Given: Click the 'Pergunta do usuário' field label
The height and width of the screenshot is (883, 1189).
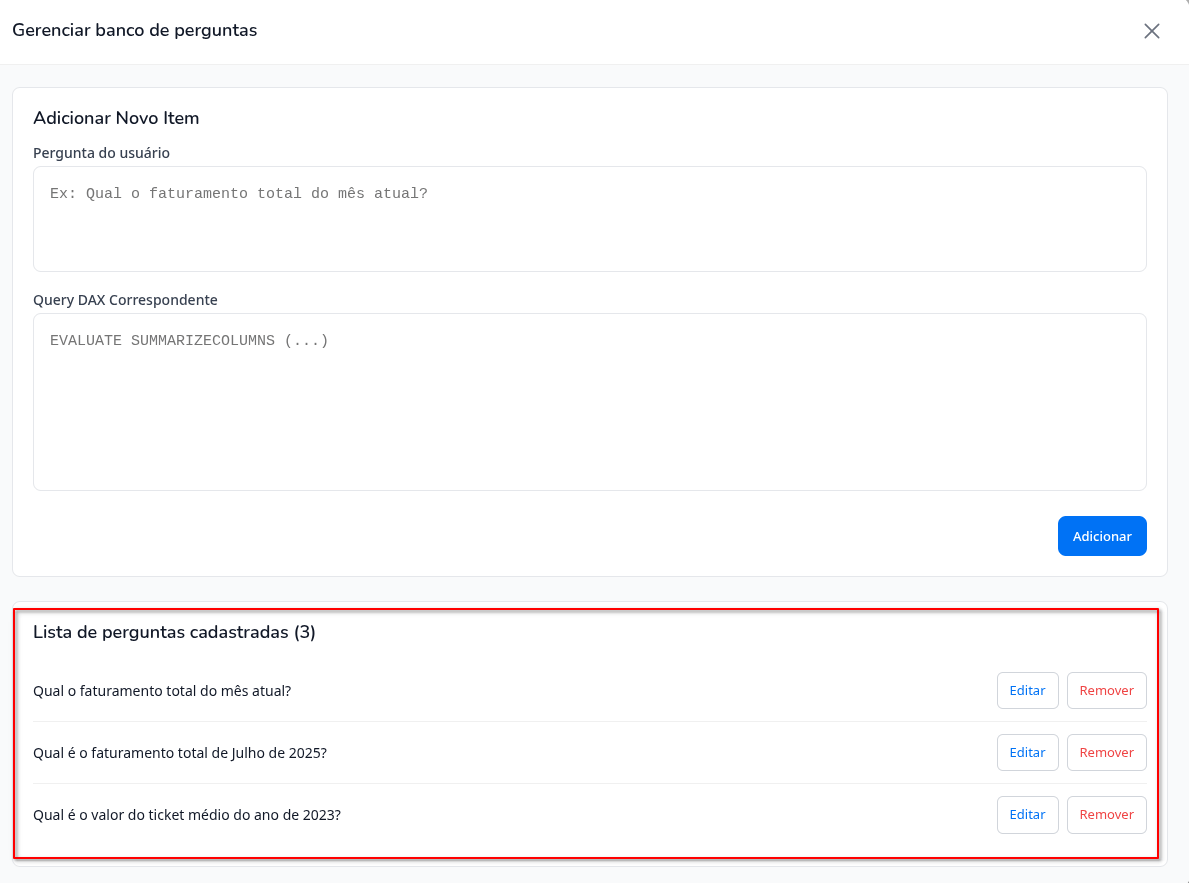Looking at the screenshot, I should (101, 153).
